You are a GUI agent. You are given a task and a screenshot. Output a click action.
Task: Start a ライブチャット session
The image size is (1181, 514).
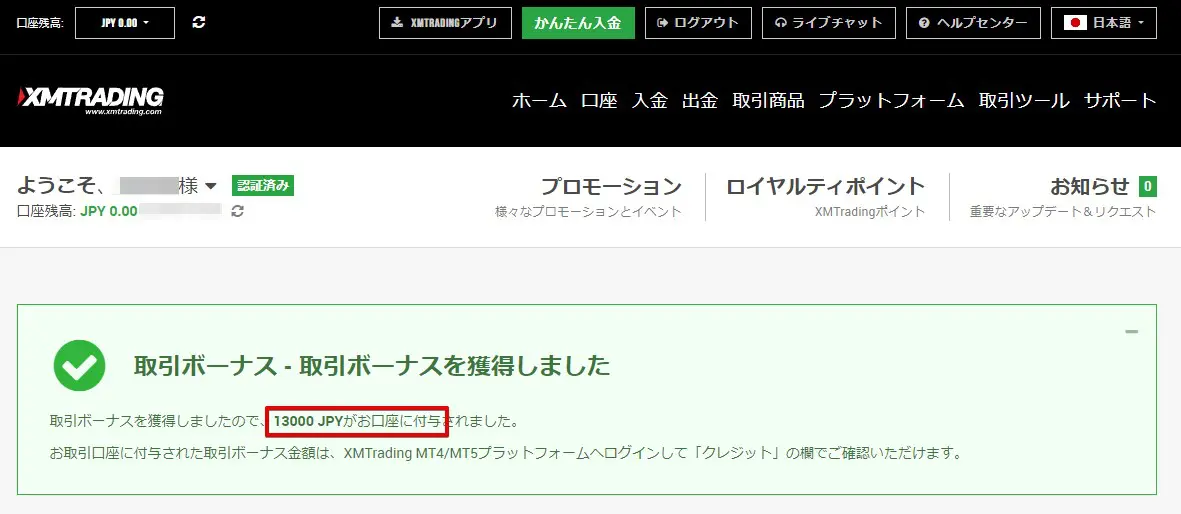pyautogui.click(x=828, y=22)
